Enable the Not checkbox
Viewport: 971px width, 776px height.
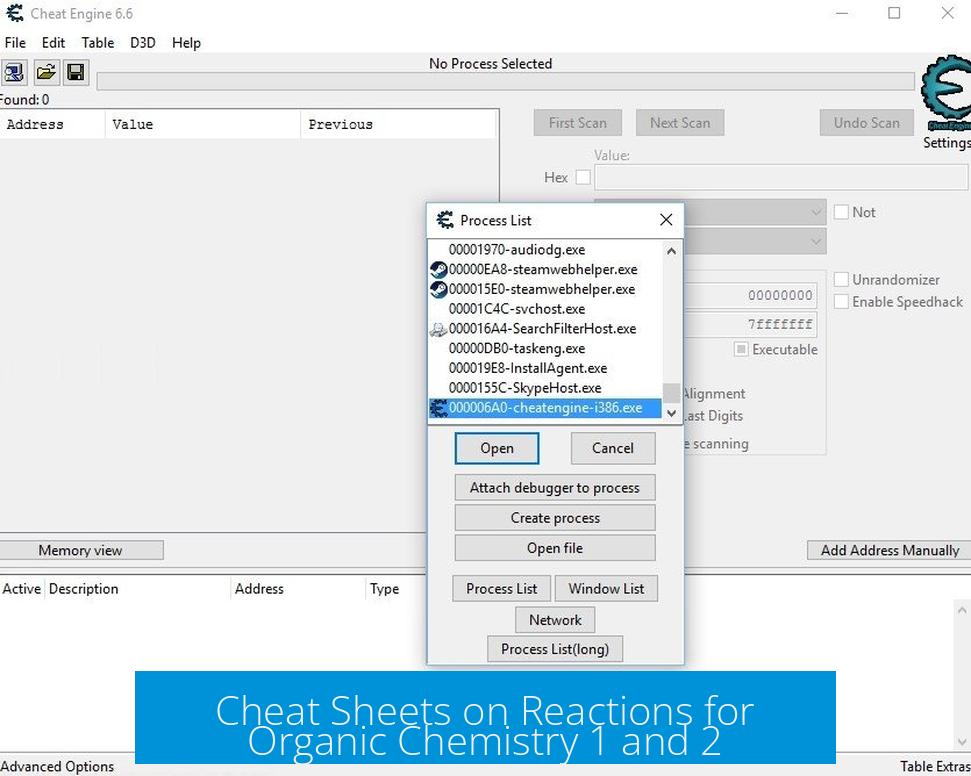pyautogui.click(x=841, y=212)
